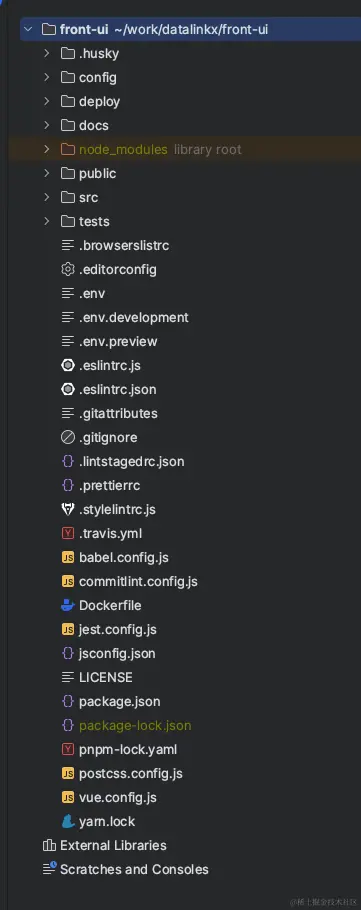Image resolution: width=361 pixels, height=910 pixels.
Task: Click the .stylelintrc.js icon
Action: click(68, 510)
